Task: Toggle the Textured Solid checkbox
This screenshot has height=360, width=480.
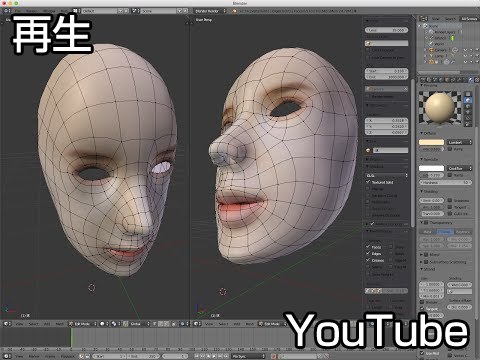Action: [x=368, y=182]
